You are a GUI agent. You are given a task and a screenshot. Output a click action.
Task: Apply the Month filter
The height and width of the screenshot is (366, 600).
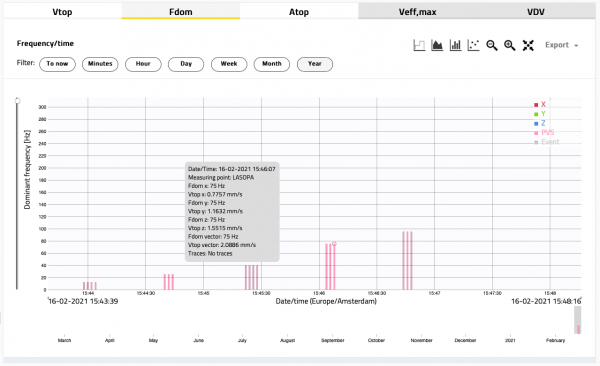[272, 64]
